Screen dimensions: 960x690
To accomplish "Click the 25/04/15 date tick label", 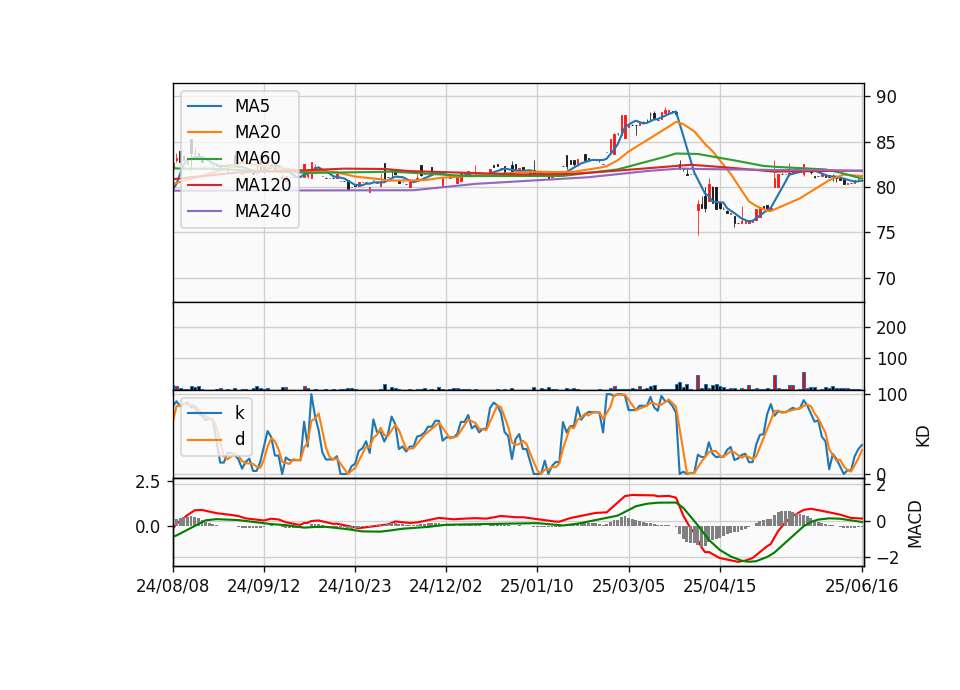I will pos(719,586).
